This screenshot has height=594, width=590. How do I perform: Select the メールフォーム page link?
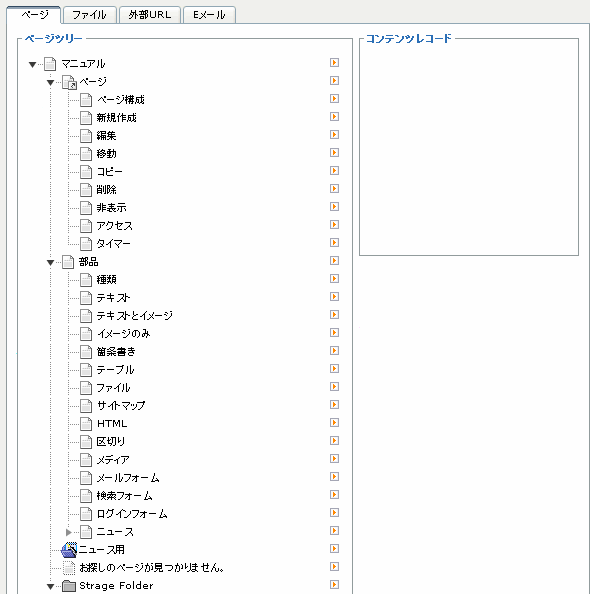[x=128, y=478]
